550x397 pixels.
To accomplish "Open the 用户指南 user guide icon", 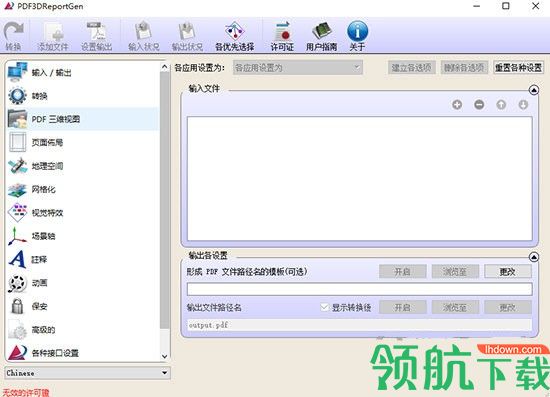I will (321, 36).
